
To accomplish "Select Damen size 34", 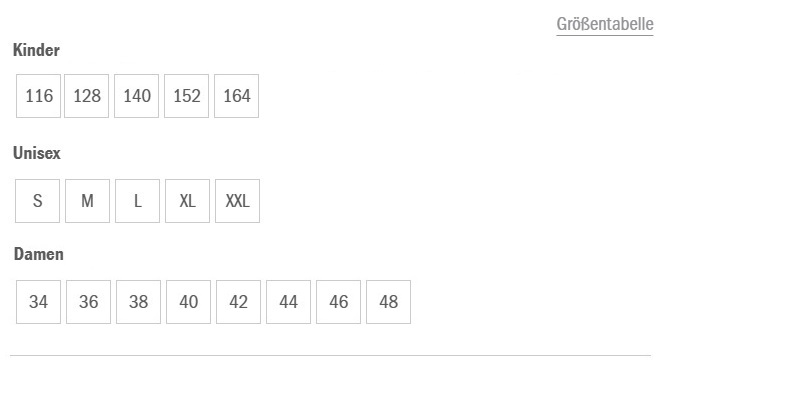I will coord(39,302).
